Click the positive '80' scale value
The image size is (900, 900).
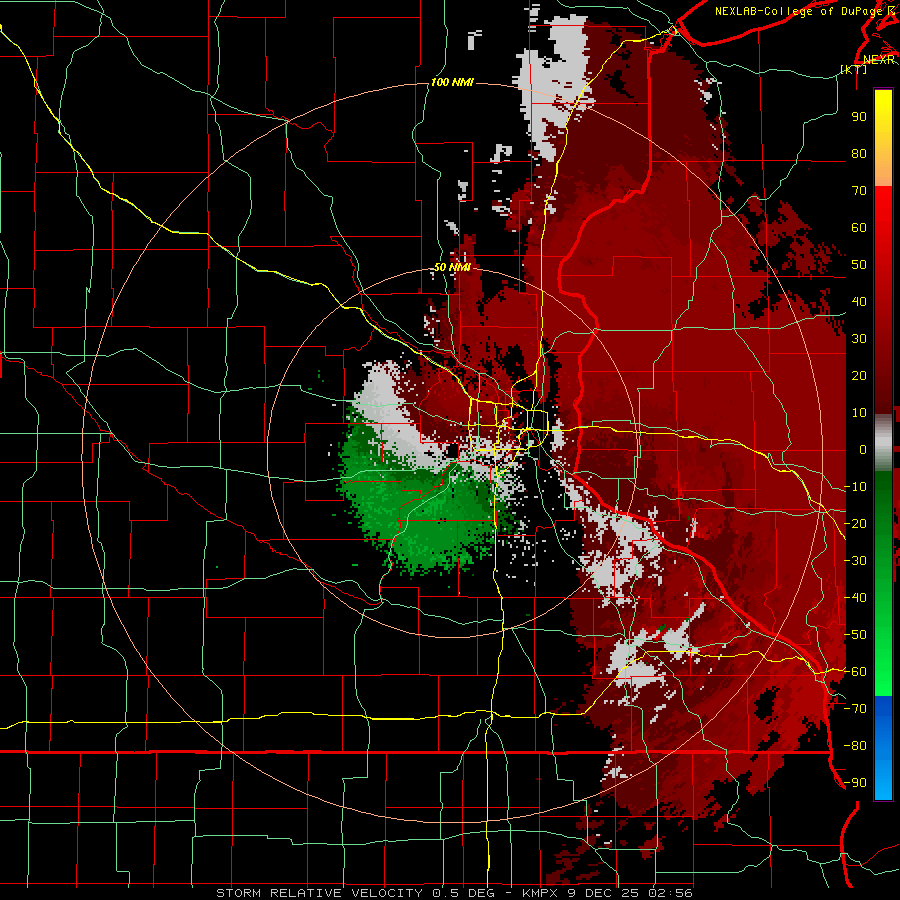[859, 154]
